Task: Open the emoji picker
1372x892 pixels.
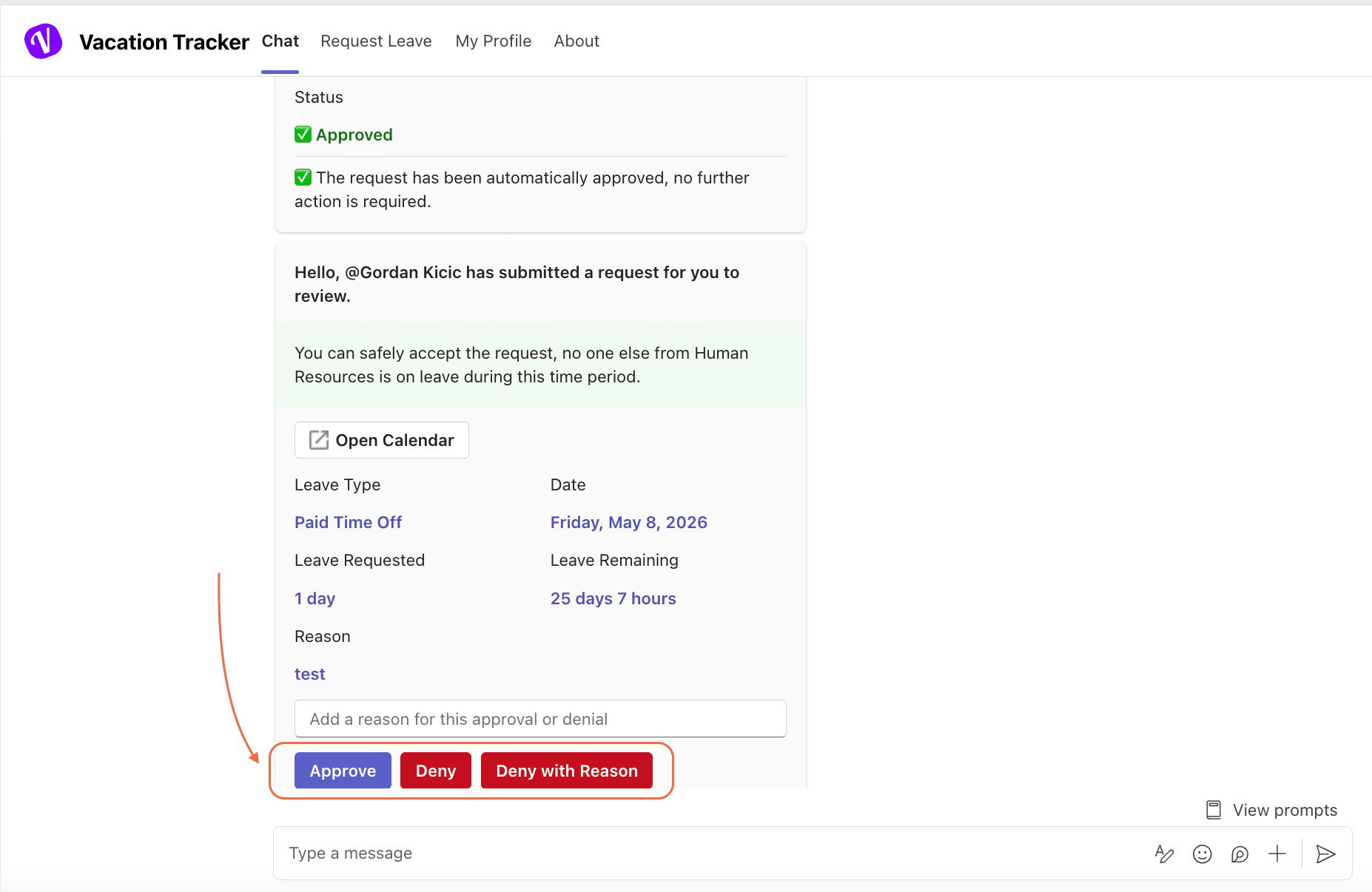Action: pyautogui.click(x=1203, y=854)
